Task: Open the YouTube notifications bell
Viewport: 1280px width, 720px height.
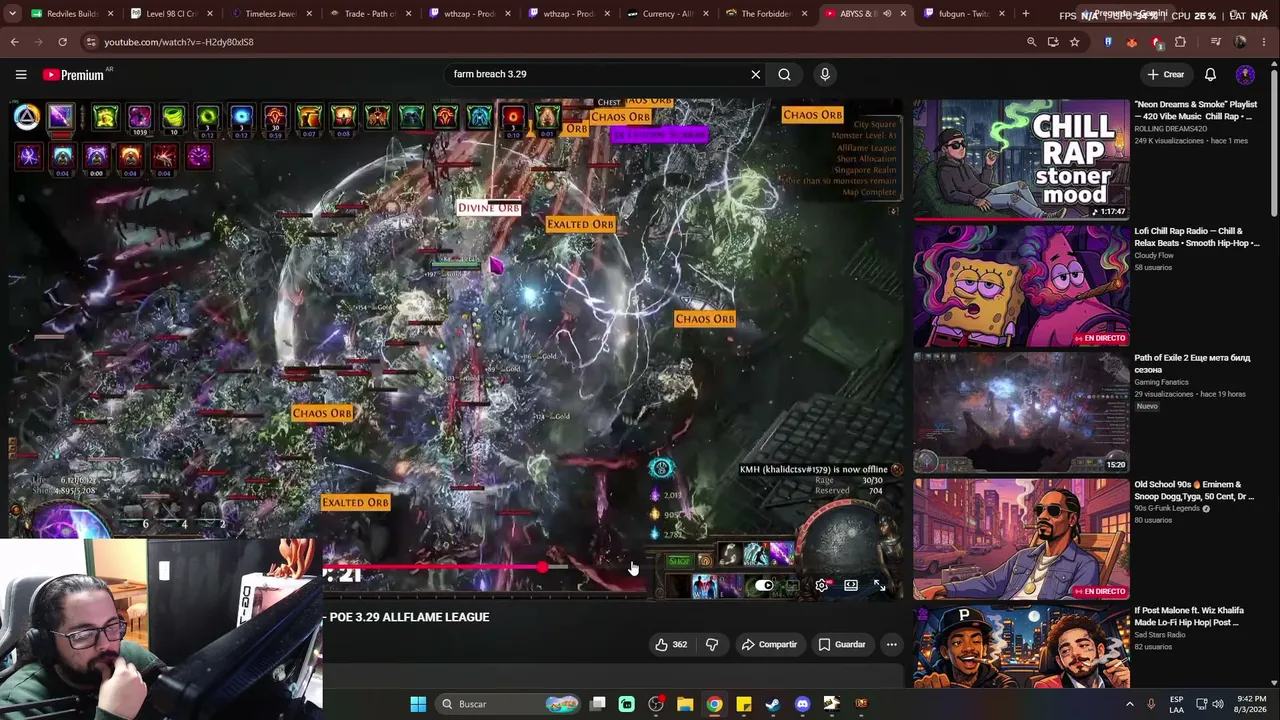Action: 1210,74
